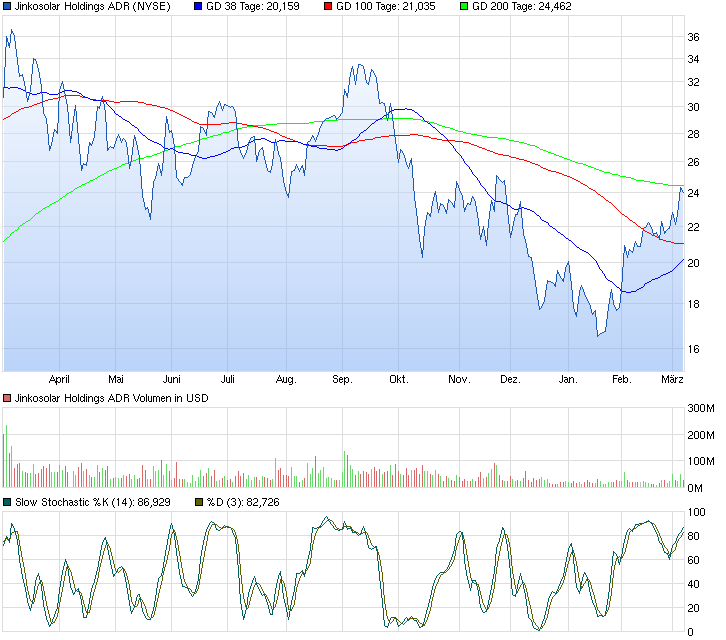Select 'Jinkosolar Holdings ADR (NYSE)' chart title
The image size is (726, 640).
tap(93, 6)
